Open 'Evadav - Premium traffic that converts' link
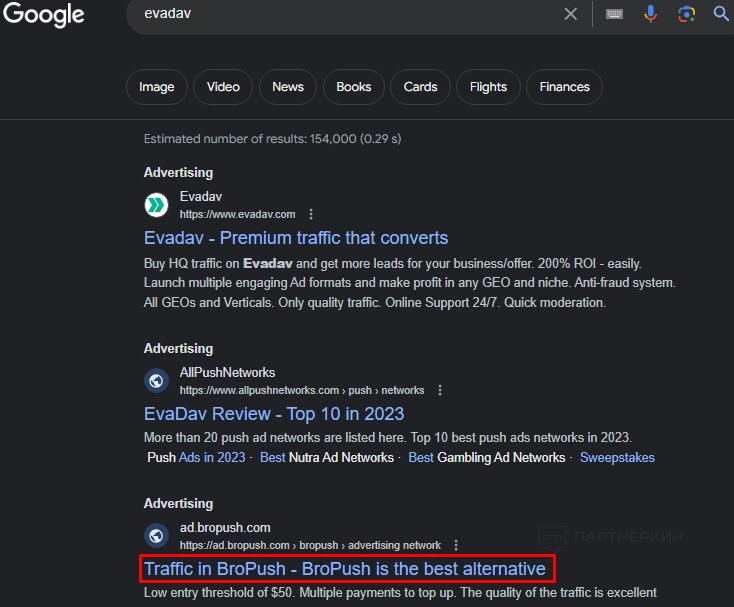Viewport: 734px width, 607px height. point(296,238)
